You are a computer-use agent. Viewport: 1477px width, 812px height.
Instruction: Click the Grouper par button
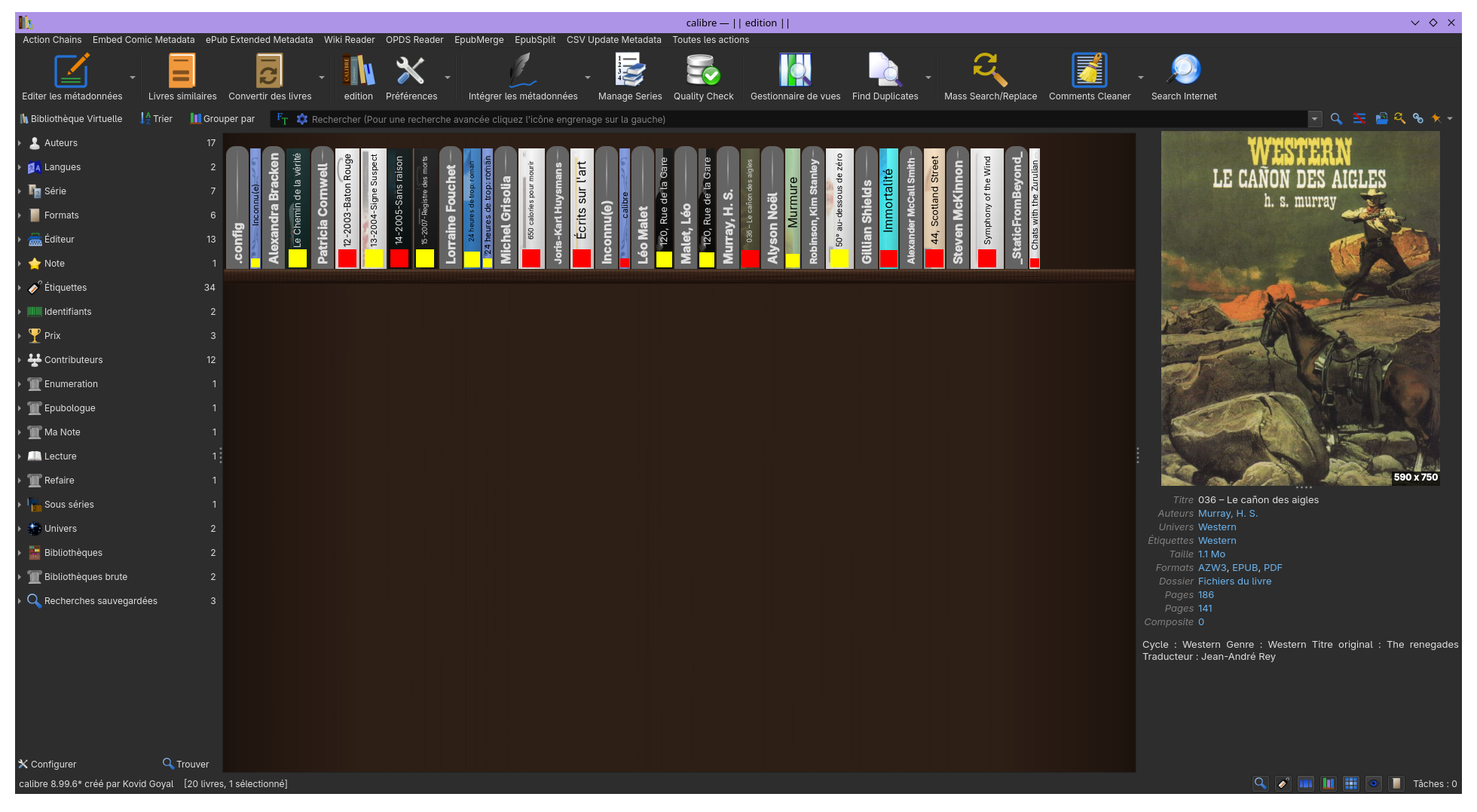pos(222,119)
